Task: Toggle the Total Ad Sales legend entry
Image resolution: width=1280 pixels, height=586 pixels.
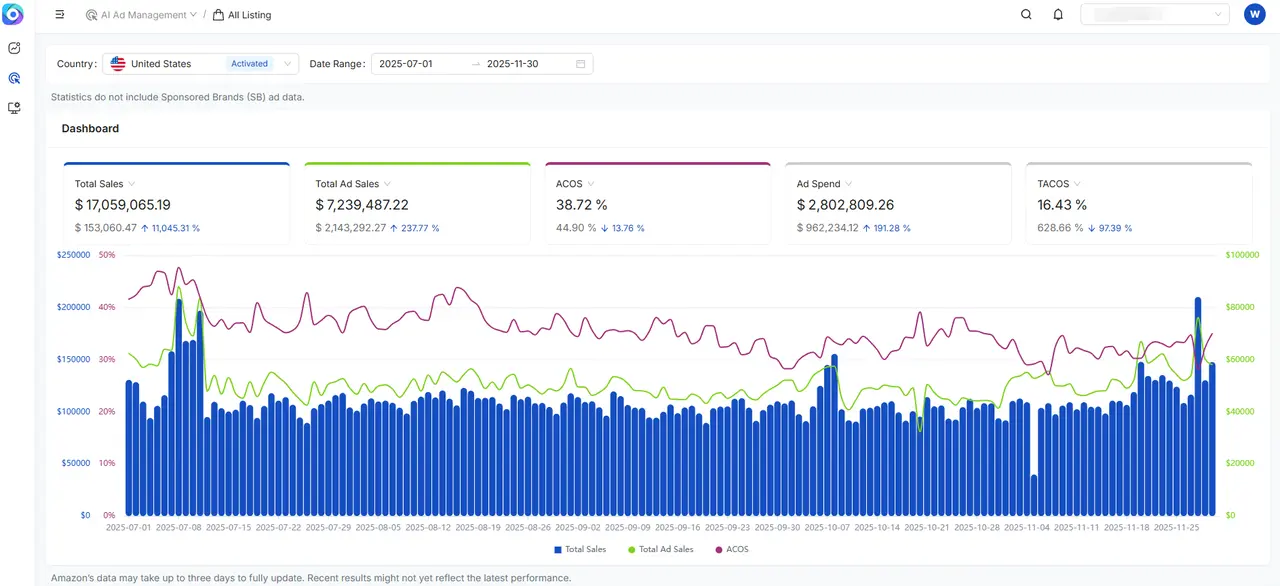Action: [660, 549]
